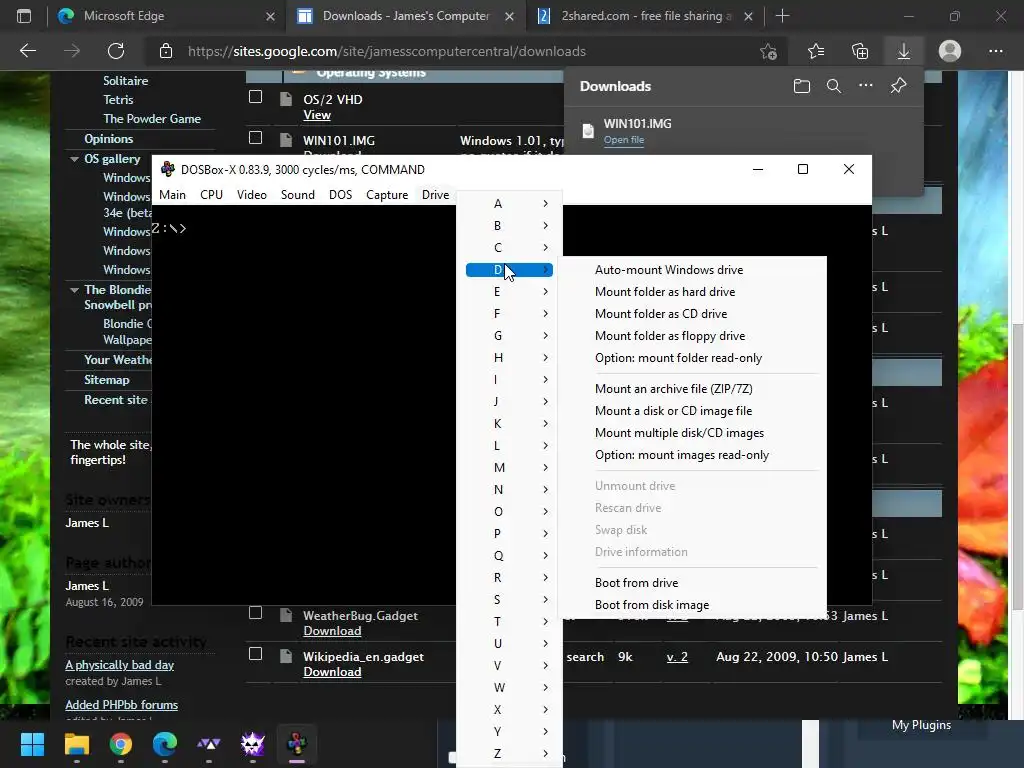Viewport: 1024px width, 768px height.
Task: Open the Capture menu
Action: [x=387, y=195]
